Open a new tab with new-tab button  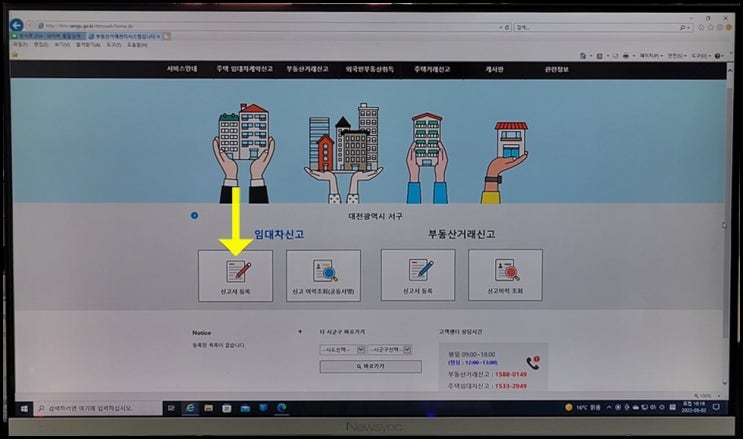click(x=166, y=36)
